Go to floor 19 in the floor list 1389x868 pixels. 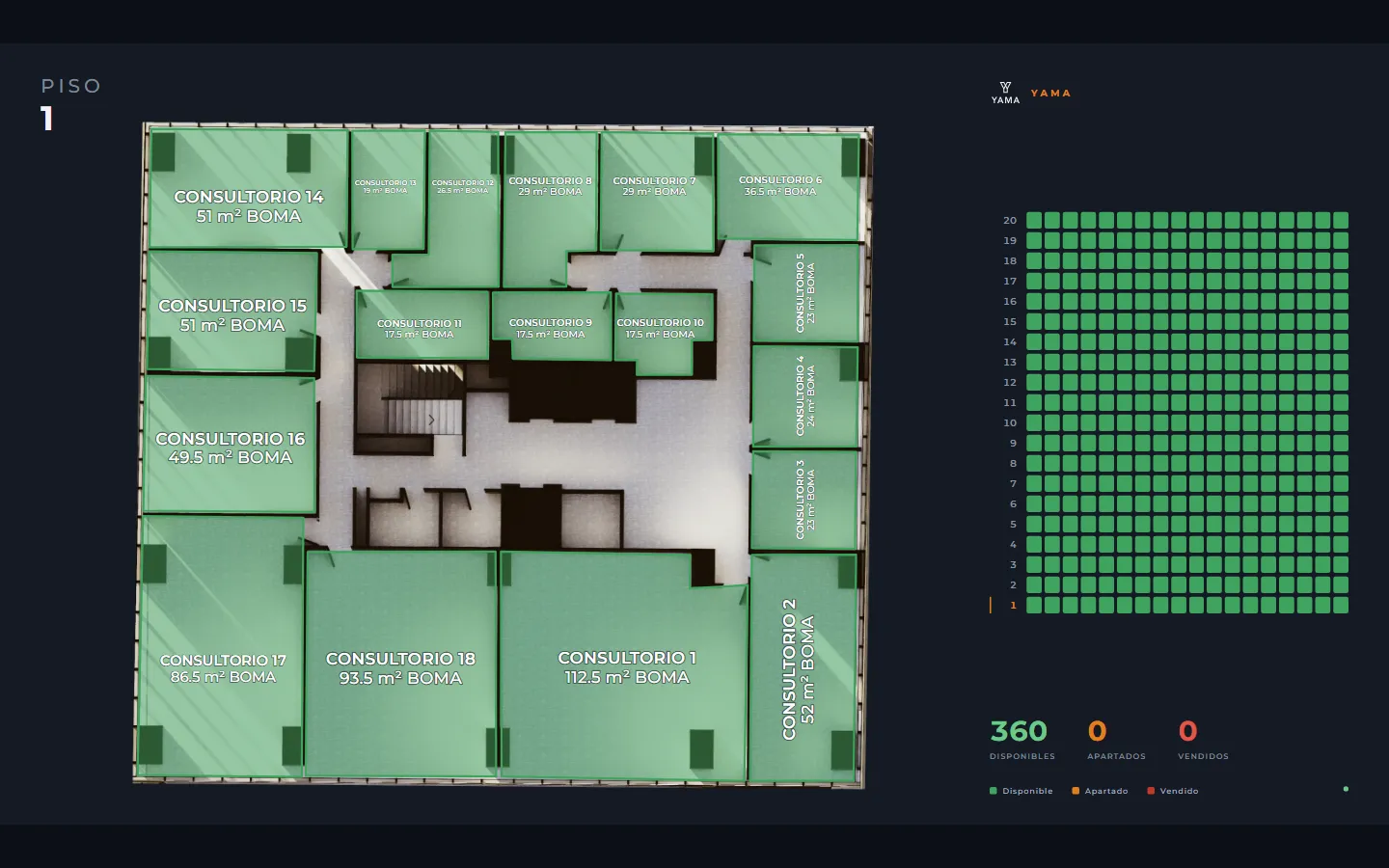[x=1010, y=241]
